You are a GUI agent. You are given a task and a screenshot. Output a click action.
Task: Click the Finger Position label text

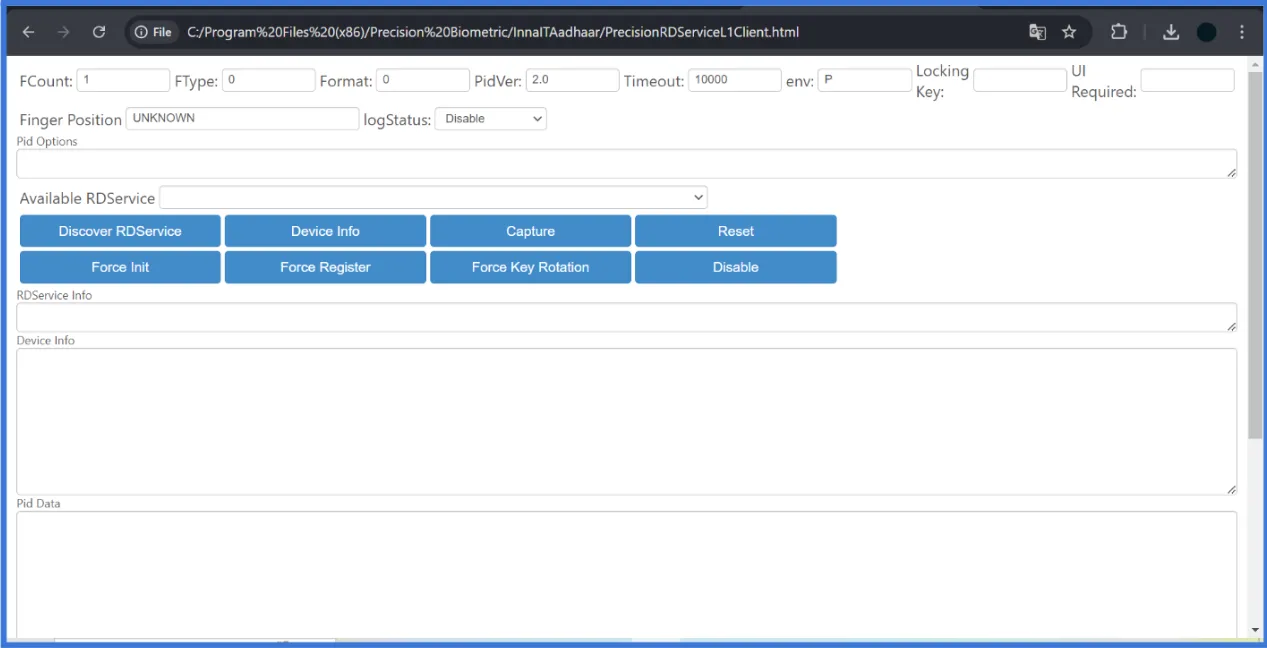coord(70,120)
